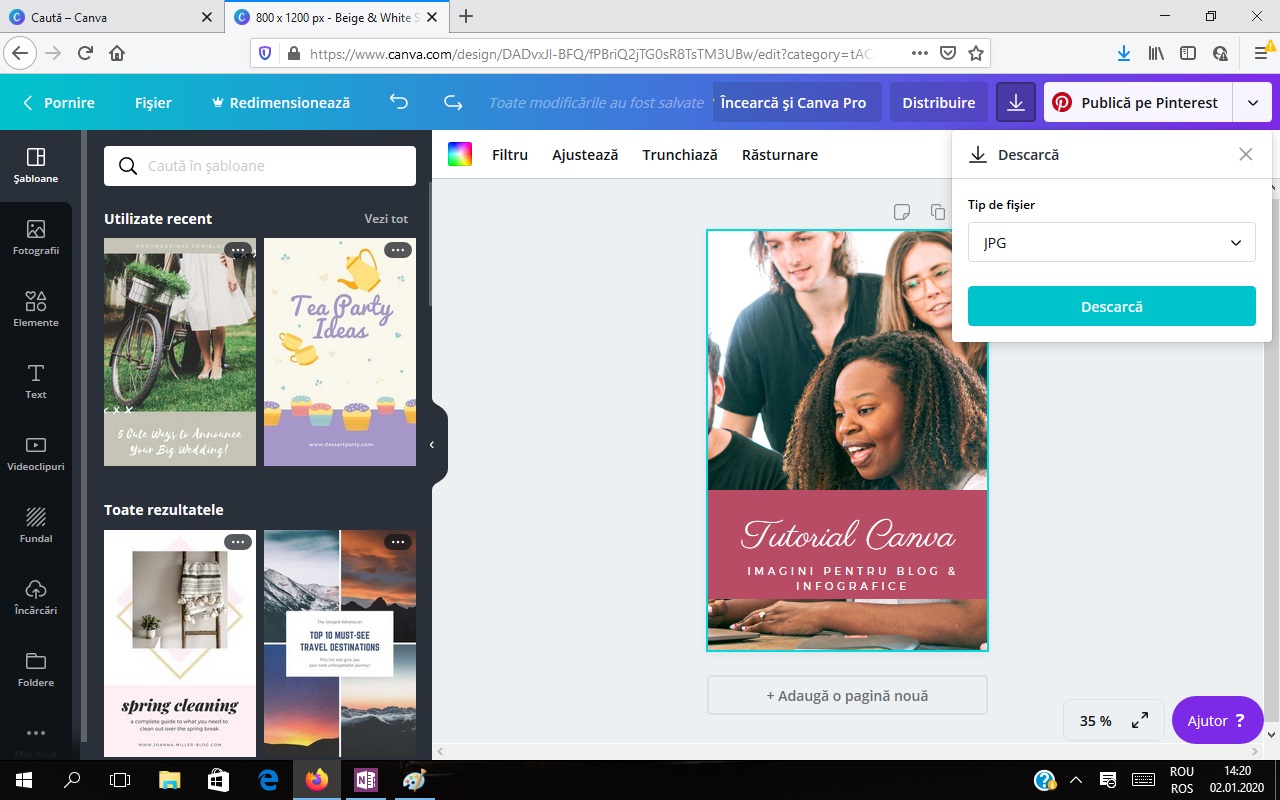Open the Șabloane templates panel
The image size is (1280, 800).
[36, 166]
